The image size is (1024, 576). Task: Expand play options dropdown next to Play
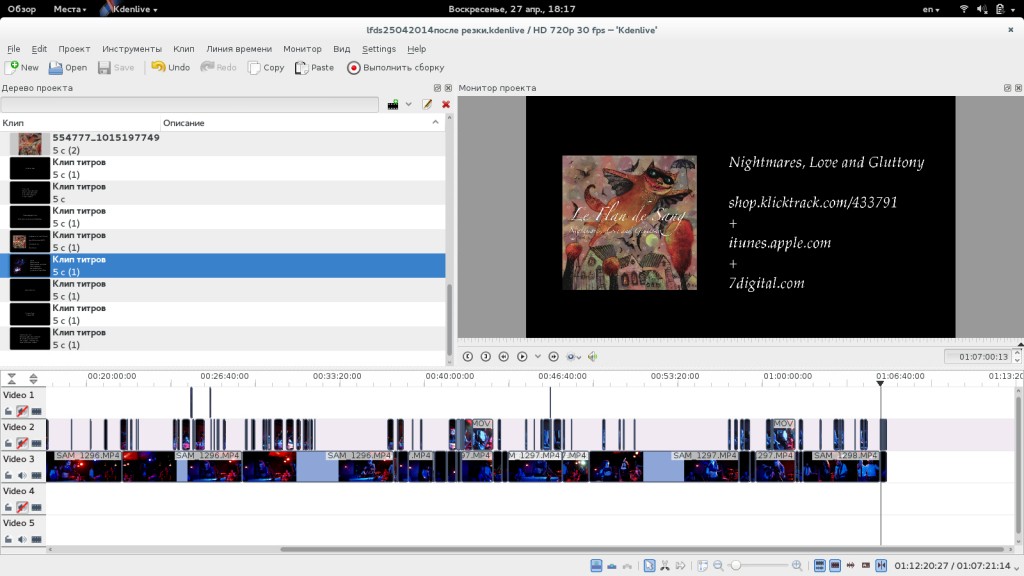[537, 356]
